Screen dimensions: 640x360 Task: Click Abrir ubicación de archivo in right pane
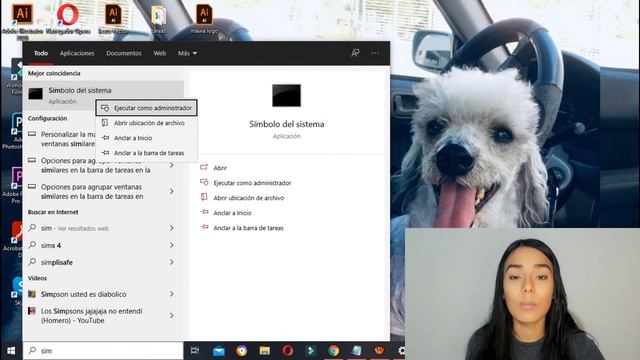[249, 198]
